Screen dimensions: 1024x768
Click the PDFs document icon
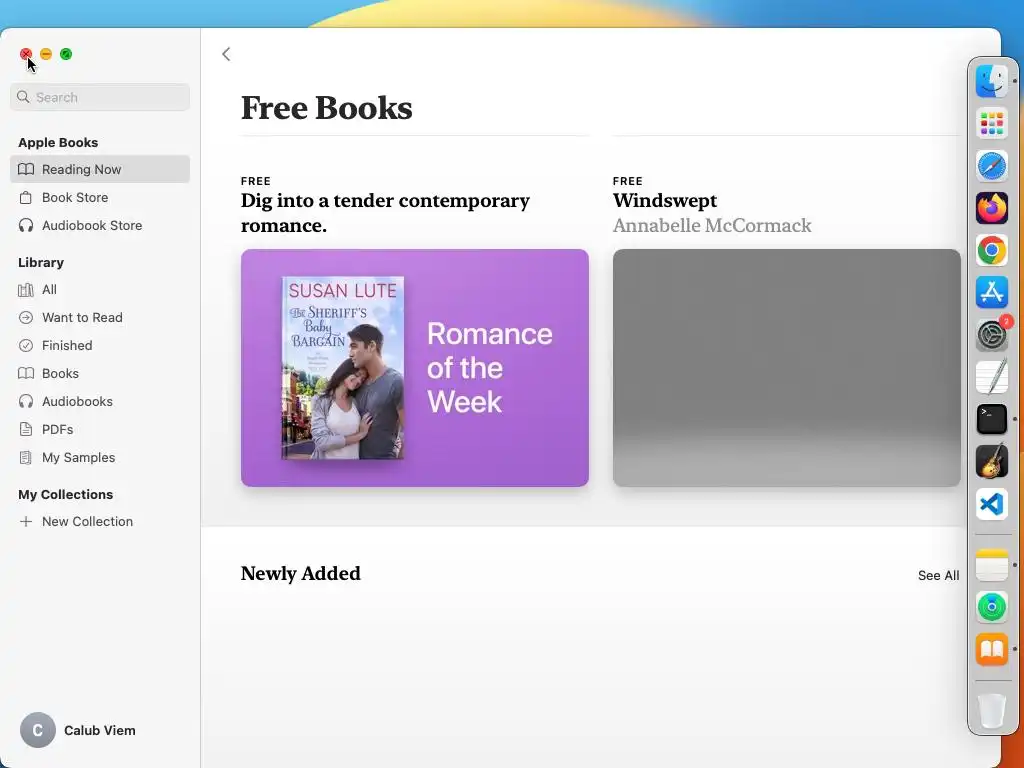click(x=26, y=430)
